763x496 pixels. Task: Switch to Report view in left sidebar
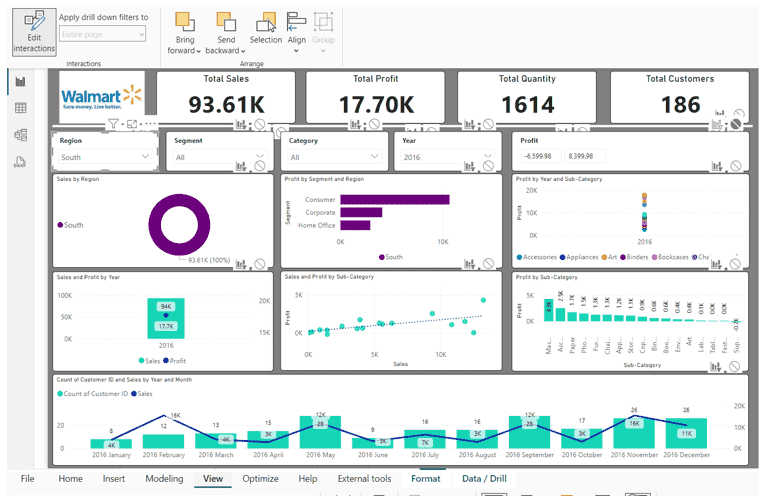[x=20, y=82]
